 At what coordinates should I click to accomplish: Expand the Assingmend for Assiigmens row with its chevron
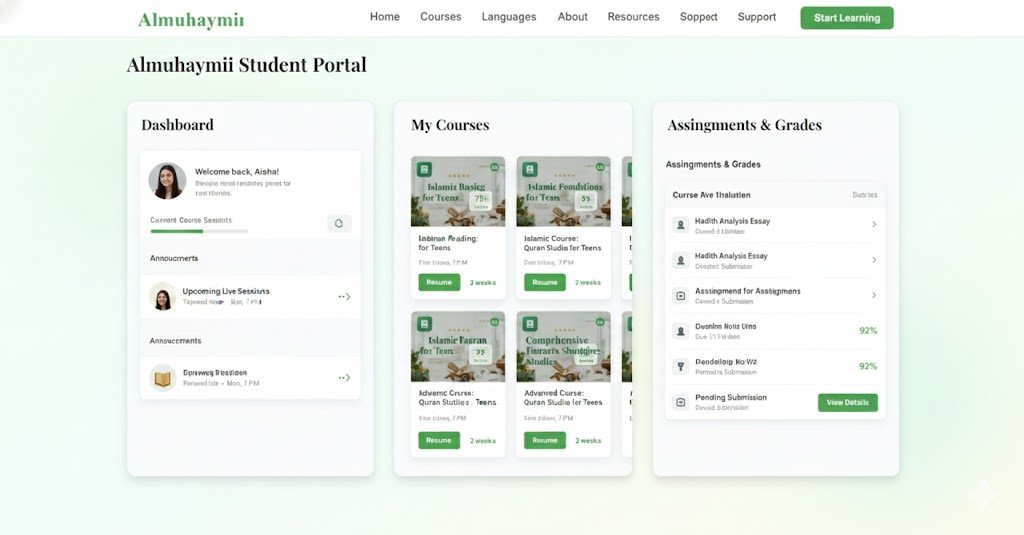[874, 295]
